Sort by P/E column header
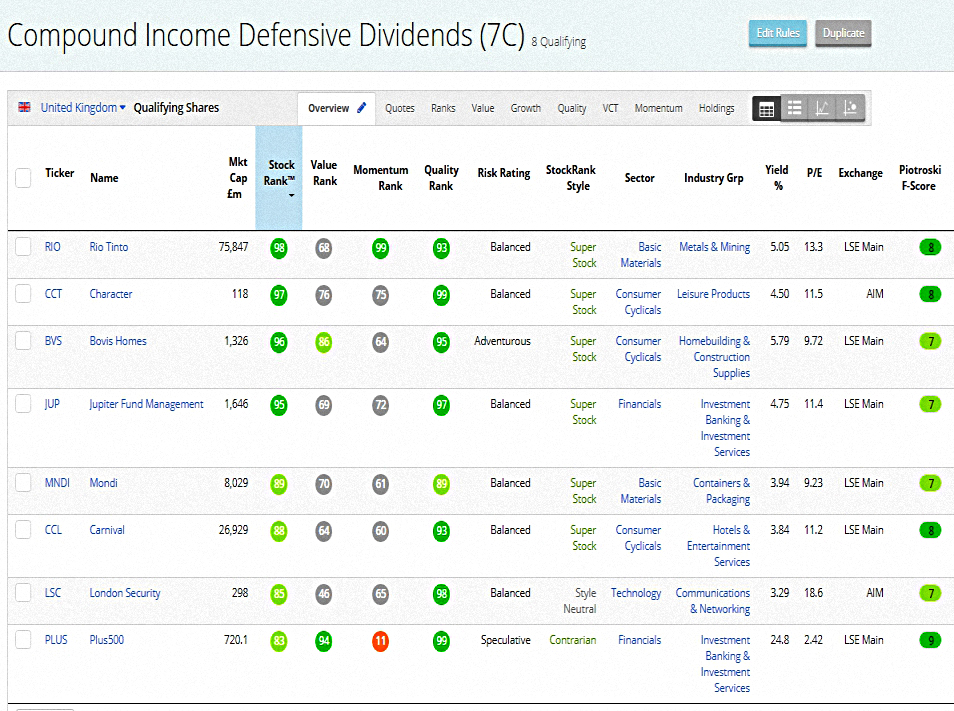This screenshot has width=954, height=711. pyautogui.click(x=814, y=173)
